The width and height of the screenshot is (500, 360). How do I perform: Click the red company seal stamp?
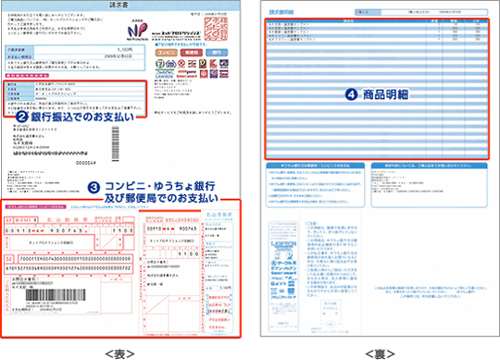coord(216,29)
